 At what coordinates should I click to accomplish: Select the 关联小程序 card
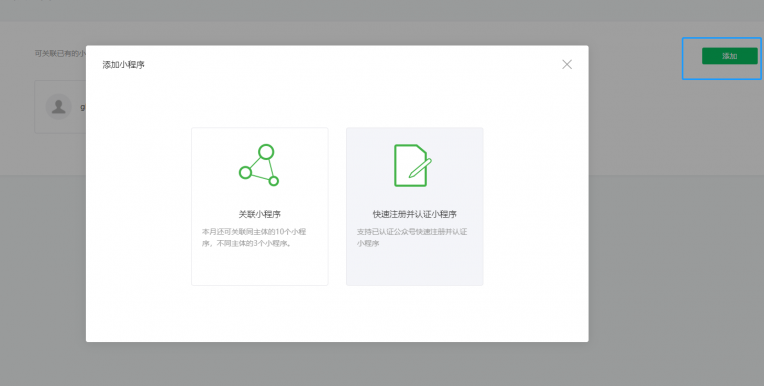click(260, 207)
